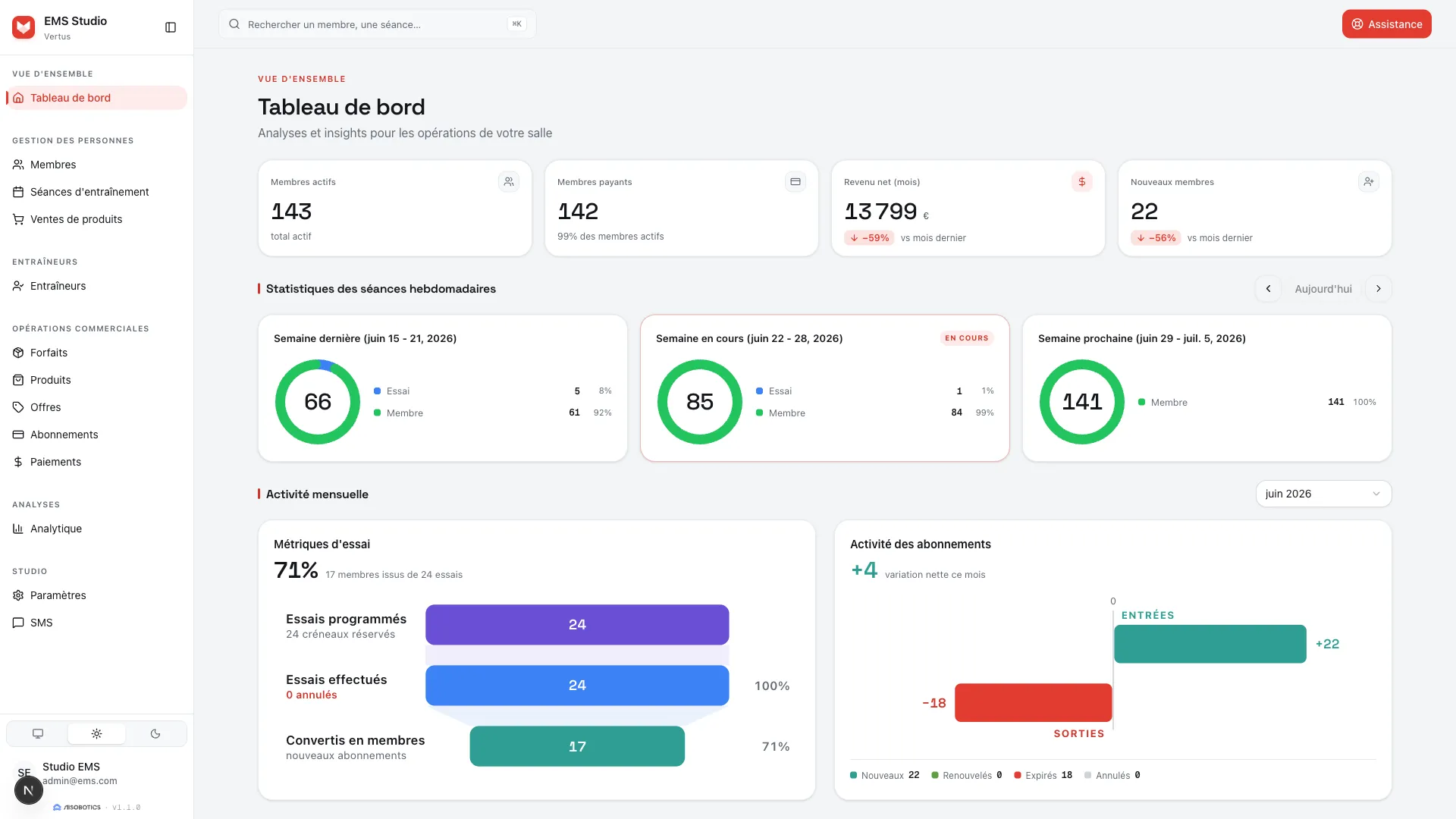Click the Analytique bar chart icon

[18, 529]
